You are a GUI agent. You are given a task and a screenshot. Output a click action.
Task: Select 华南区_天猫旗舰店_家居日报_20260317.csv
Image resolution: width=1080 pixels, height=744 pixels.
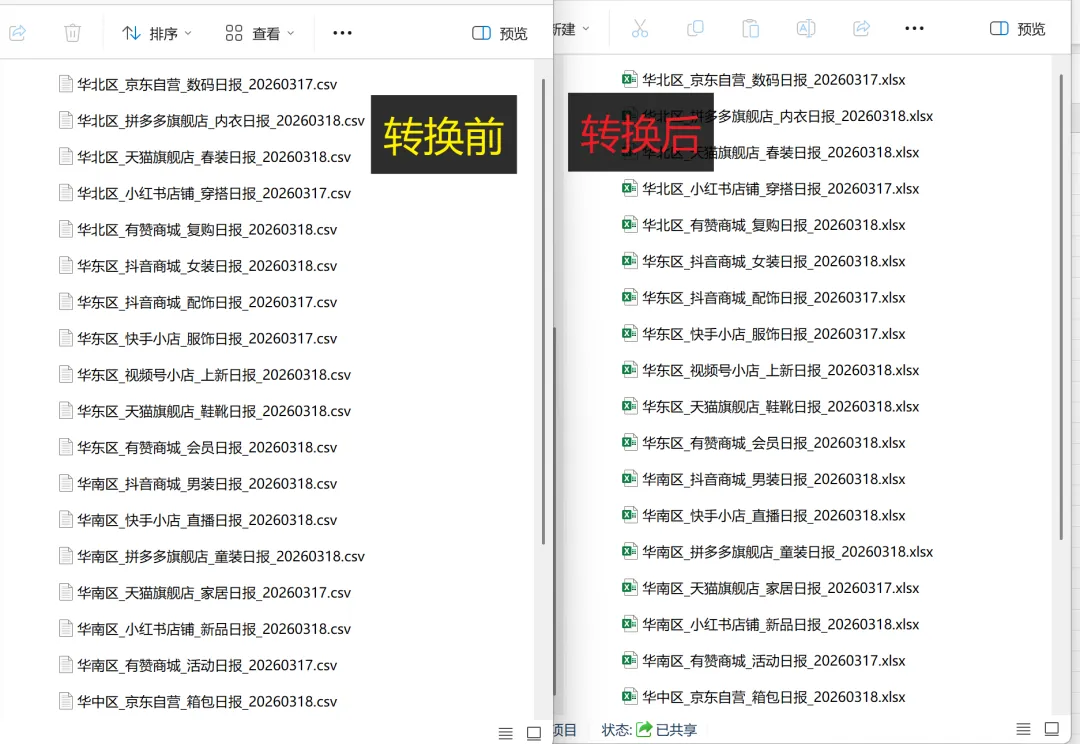205,593
